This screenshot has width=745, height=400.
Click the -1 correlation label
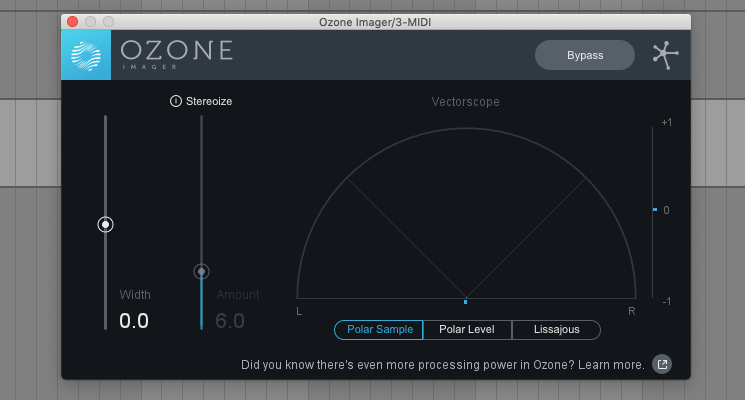point(667,301)
